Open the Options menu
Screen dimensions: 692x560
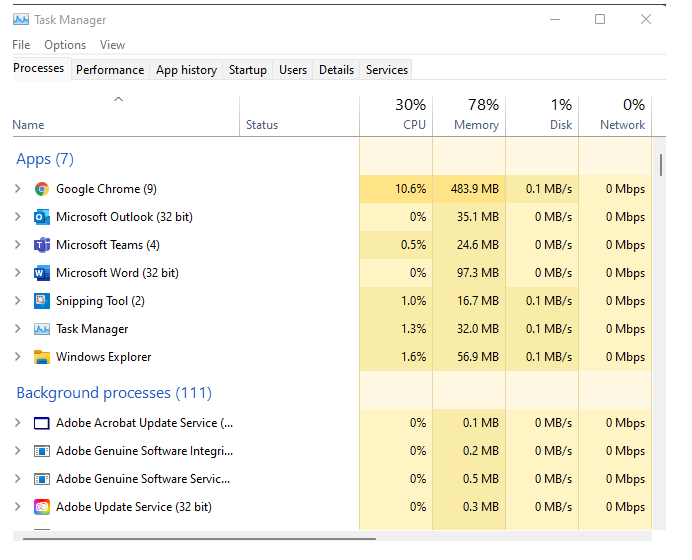pyautogui.click(x=65, y=45)
